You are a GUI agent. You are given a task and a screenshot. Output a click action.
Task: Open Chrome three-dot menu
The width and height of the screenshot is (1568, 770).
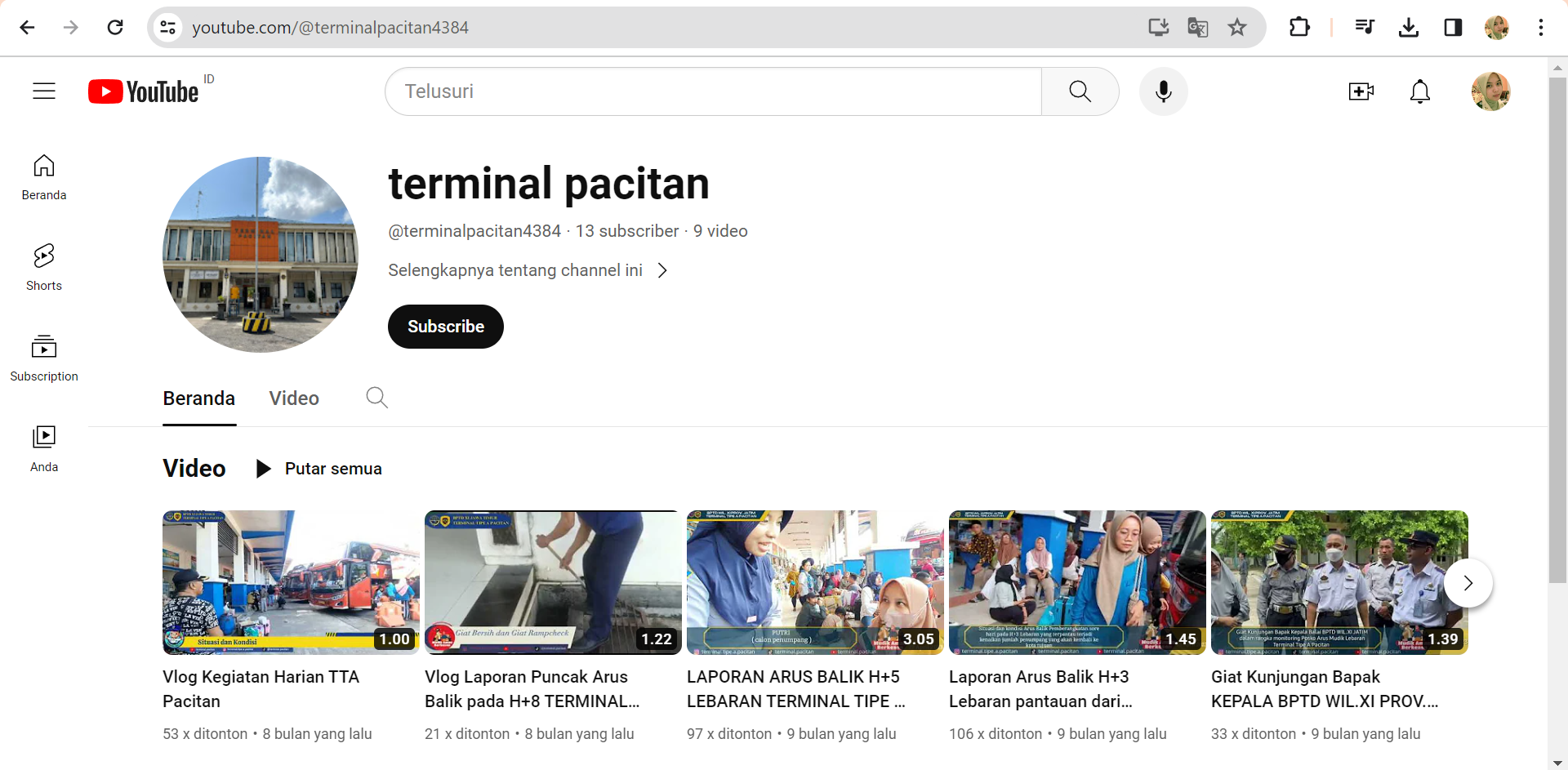(1540, 28)
